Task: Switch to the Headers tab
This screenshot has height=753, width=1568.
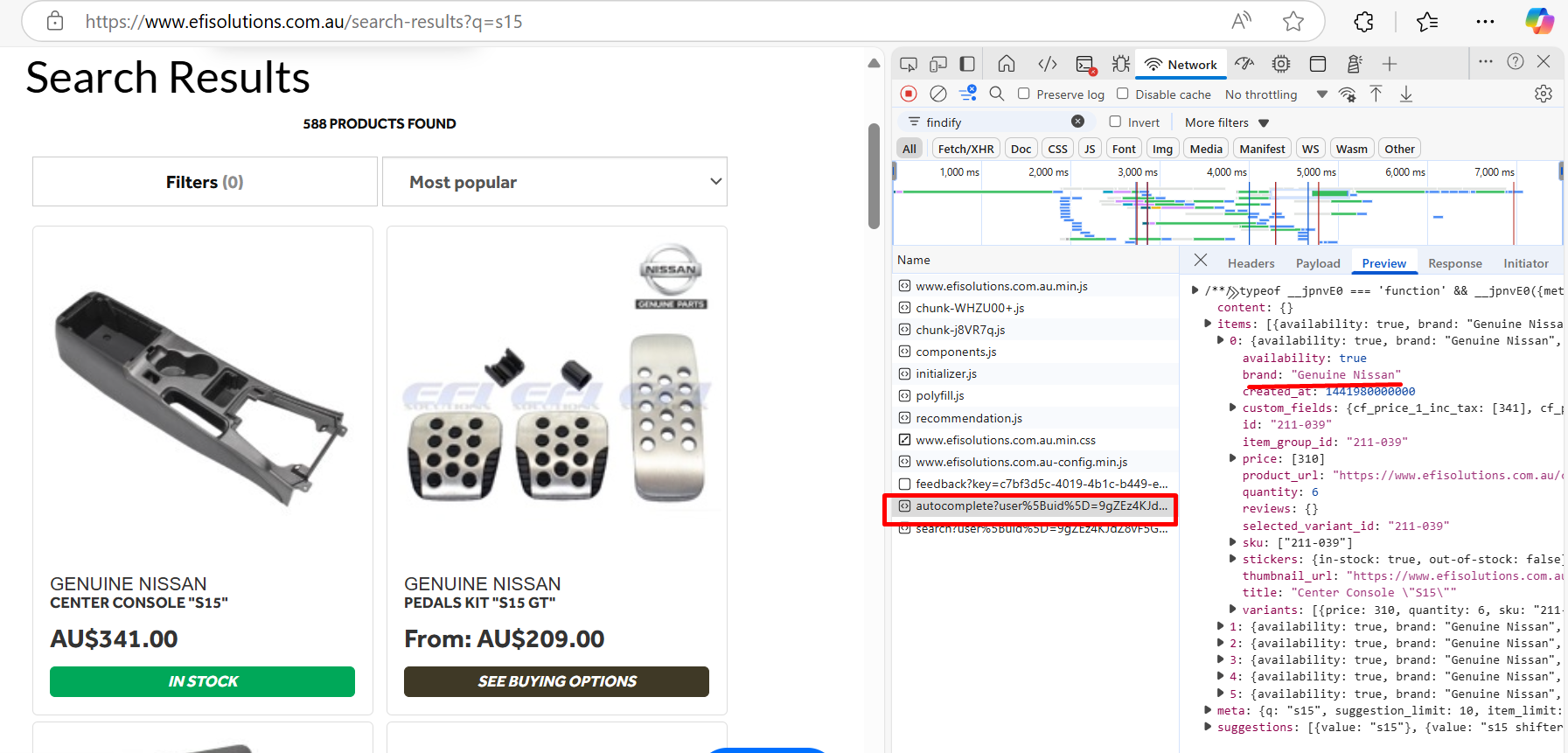Action: coord(1251,263)
